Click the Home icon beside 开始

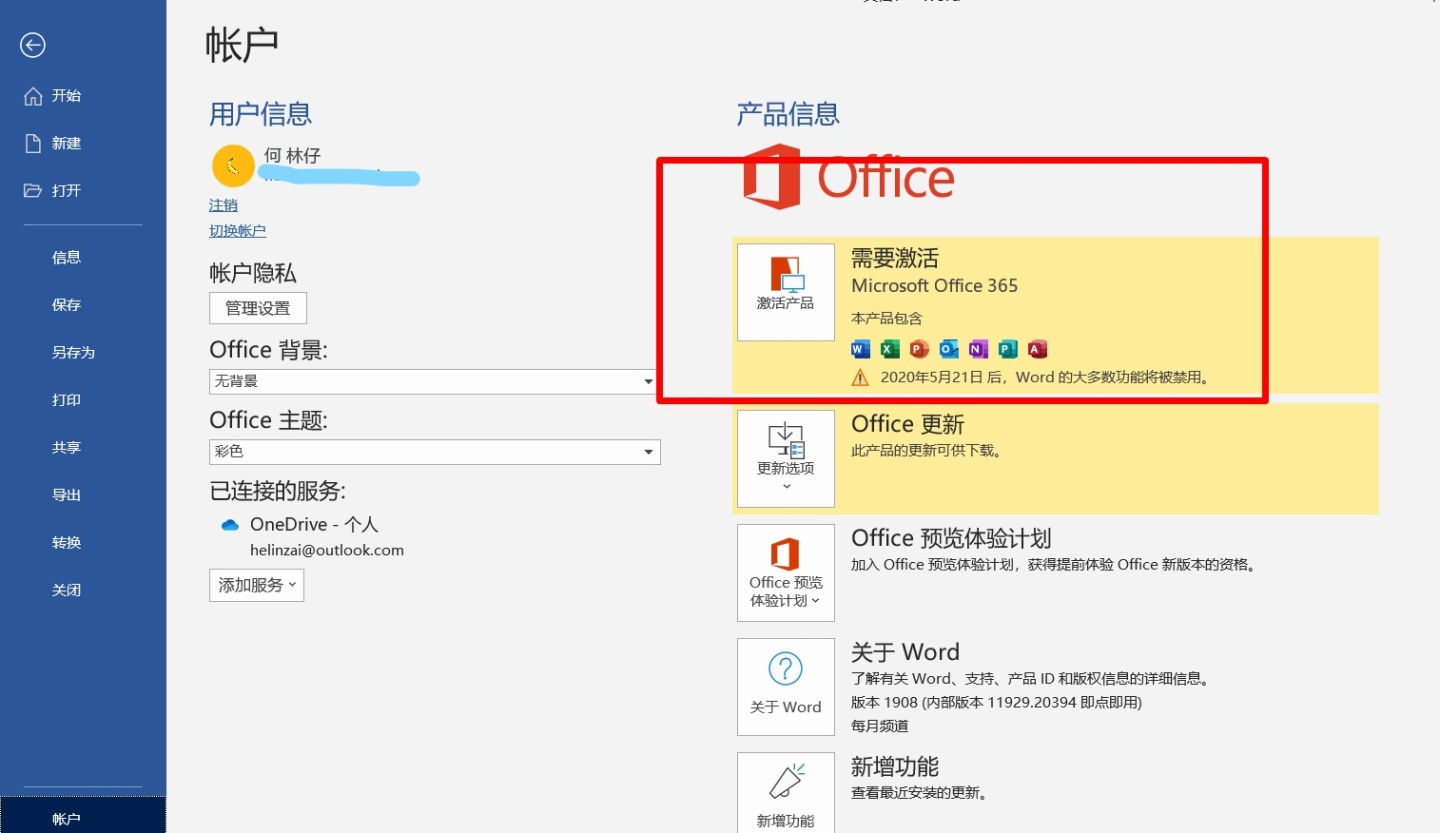(x=33, y=96)
